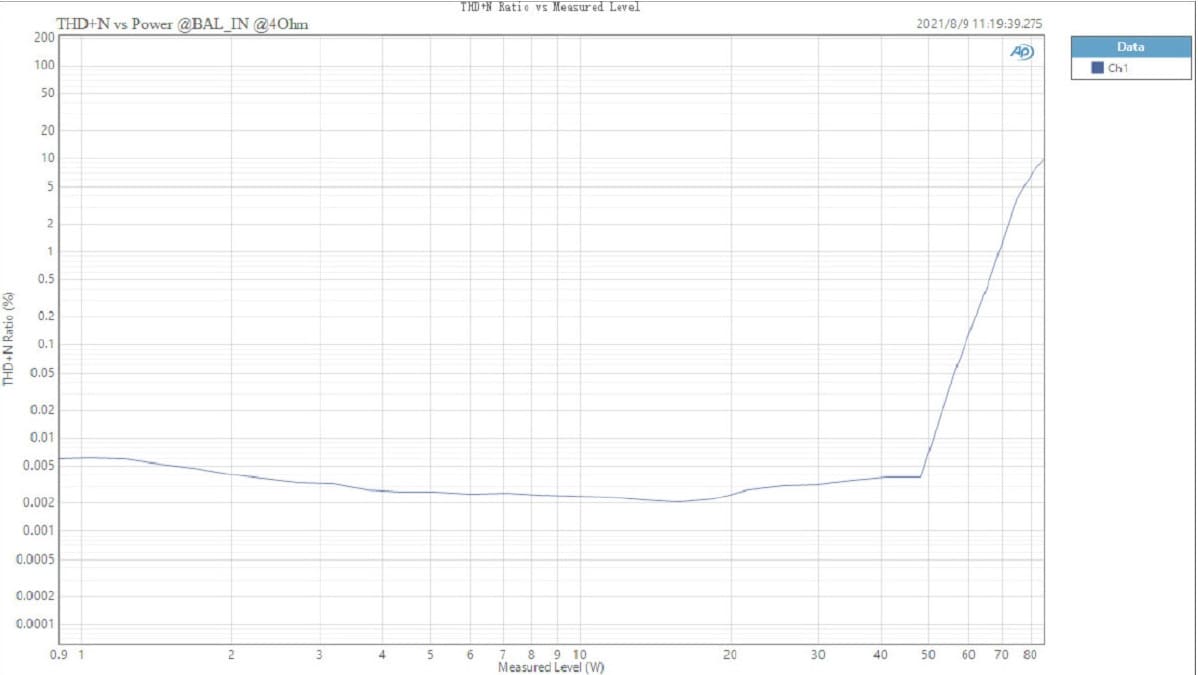The image size is (1198, 675).
Task: Click the 0.0005 tick on the vertical axis
Action: tap(37, 559)
